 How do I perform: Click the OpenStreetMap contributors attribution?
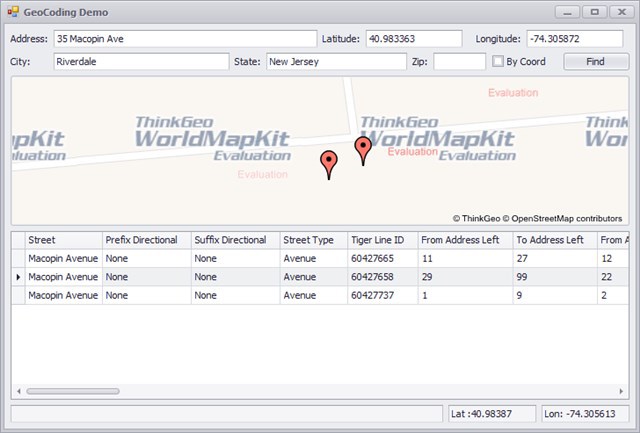coord(562,218)
